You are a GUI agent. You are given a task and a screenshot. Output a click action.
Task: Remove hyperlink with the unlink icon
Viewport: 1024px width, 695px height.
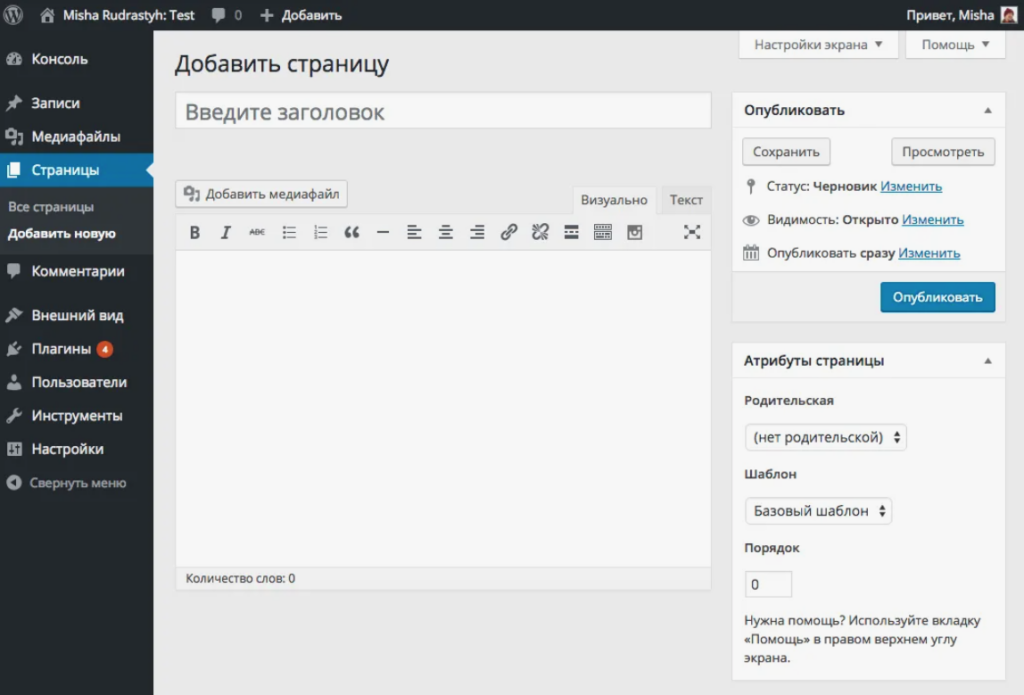pyautogui.click(x=539, y=232)
